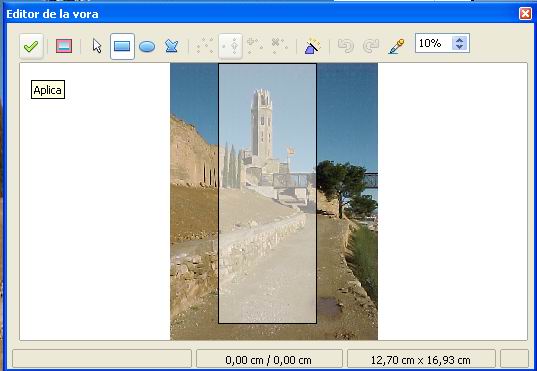Image resolution: width=537 pixels, height=371 pixels.
Task: Select the Insert Points tool
Action: click(255, 46)
